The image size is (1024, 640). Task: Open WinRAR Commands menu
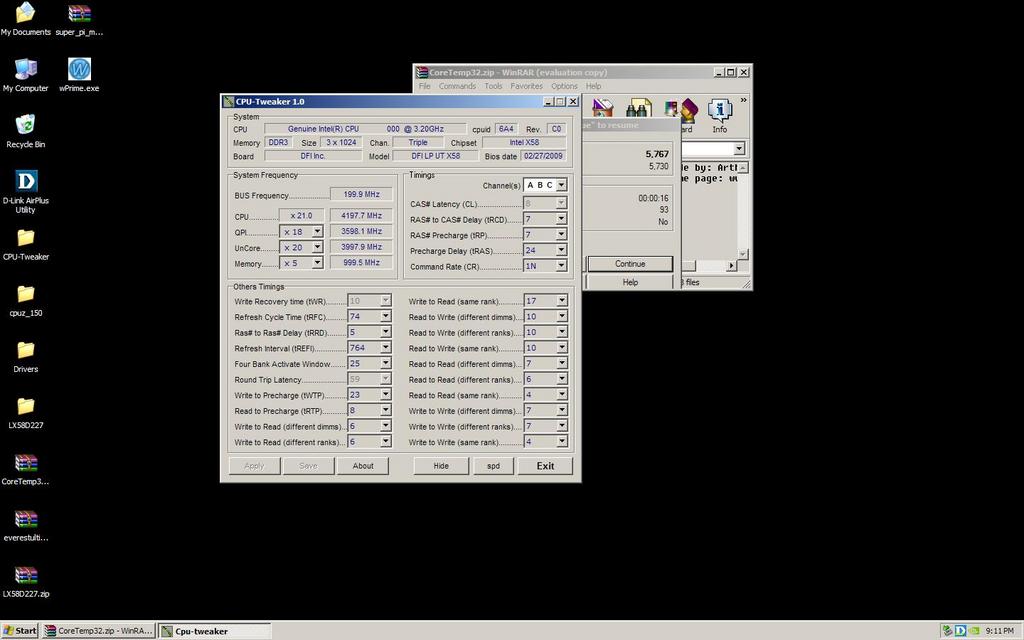(457, 86)
